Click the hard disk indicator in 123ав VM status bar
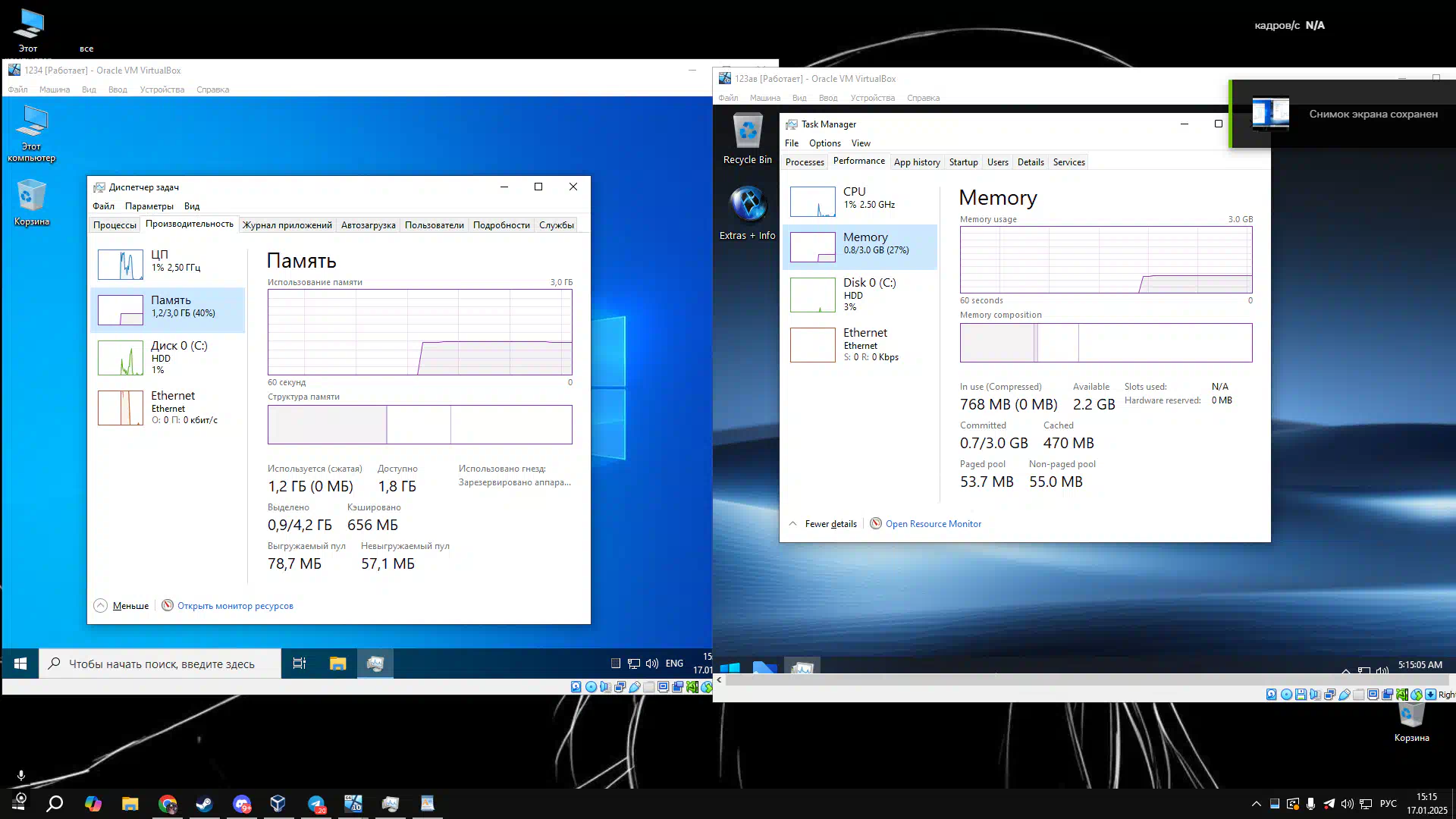 (x=1272, y=695)
